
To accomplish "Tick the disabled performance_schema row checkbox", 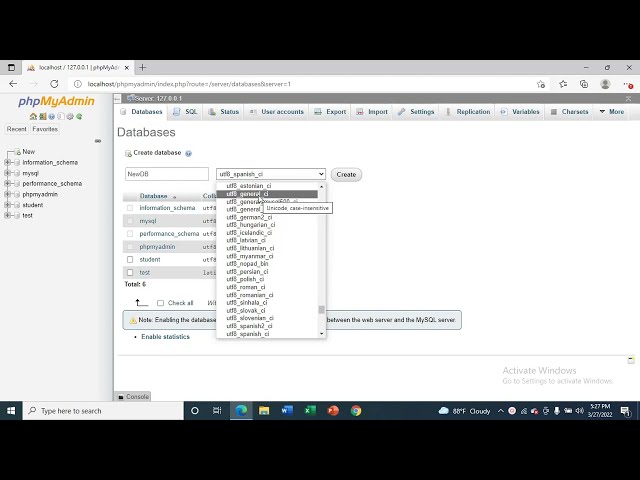I will (130, 234).
